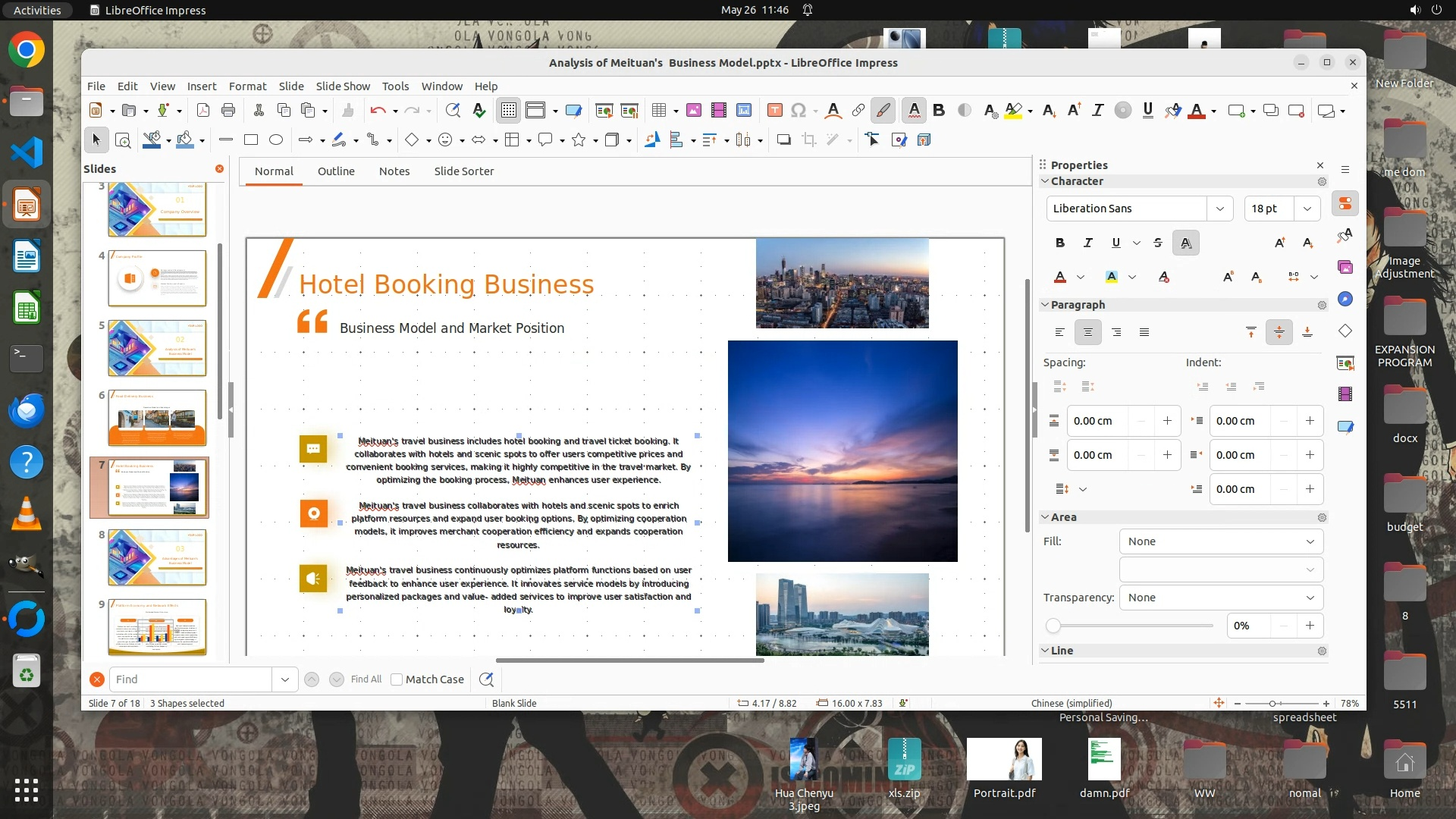The height and width of the screenshot is (819, 1456).
Task: Select the Rectangle shape tool
Action: pos(251,140)
